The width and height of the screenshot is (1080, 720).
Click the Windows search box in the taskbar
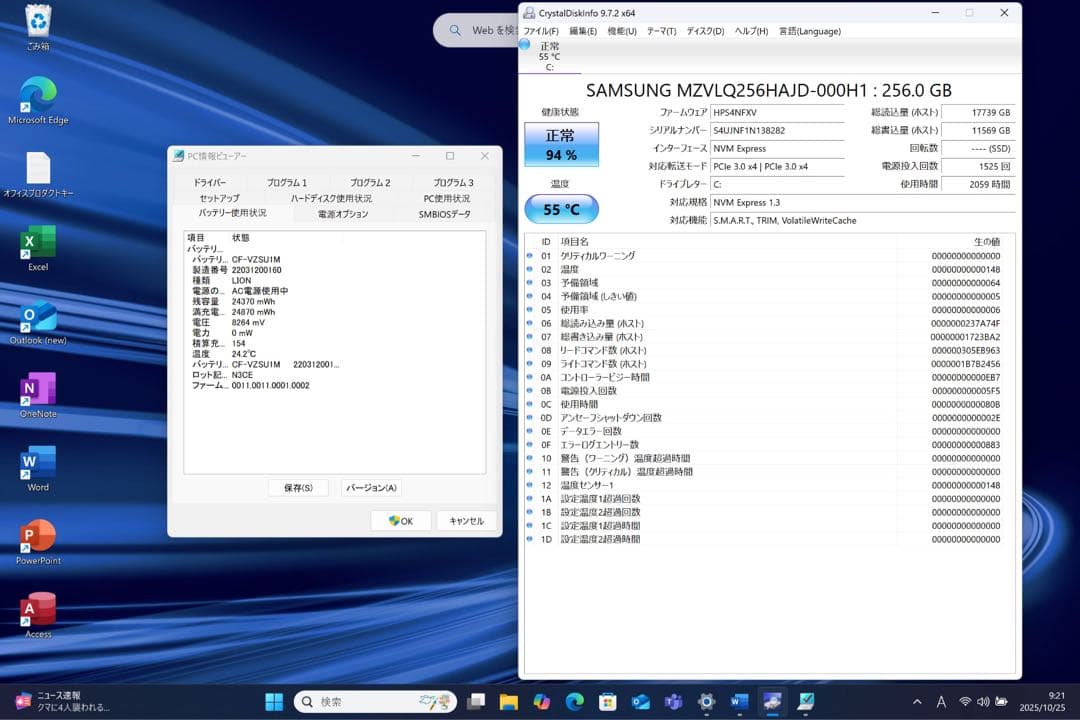point(375,701)
